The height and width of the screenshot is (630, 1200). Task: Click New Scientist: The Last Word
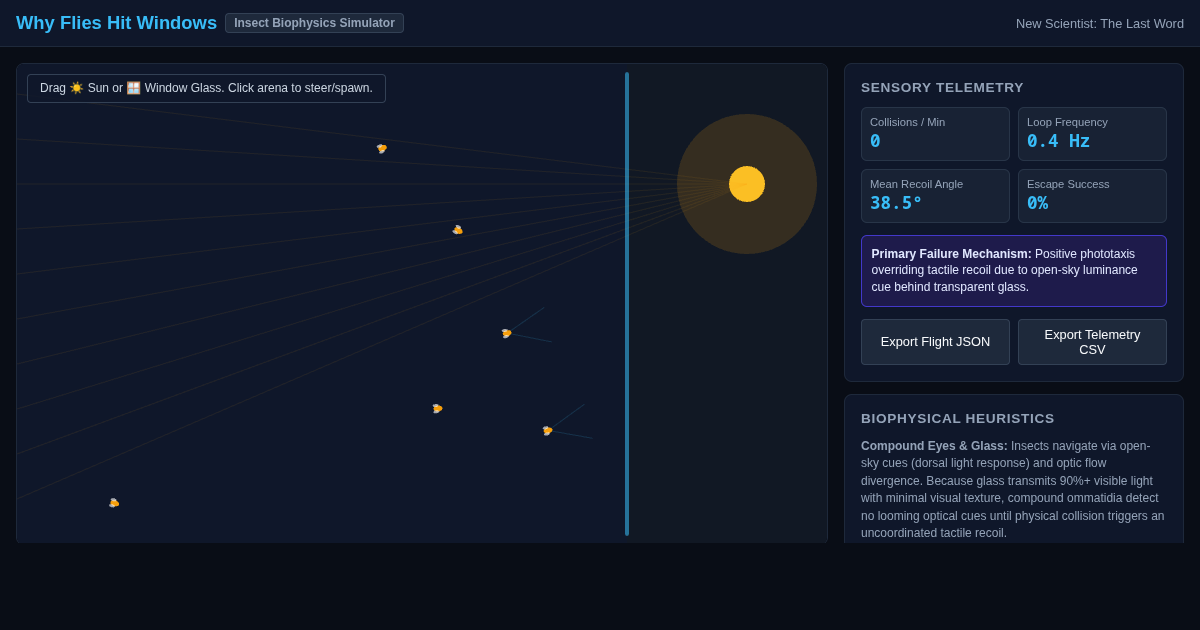(1100, 24)
